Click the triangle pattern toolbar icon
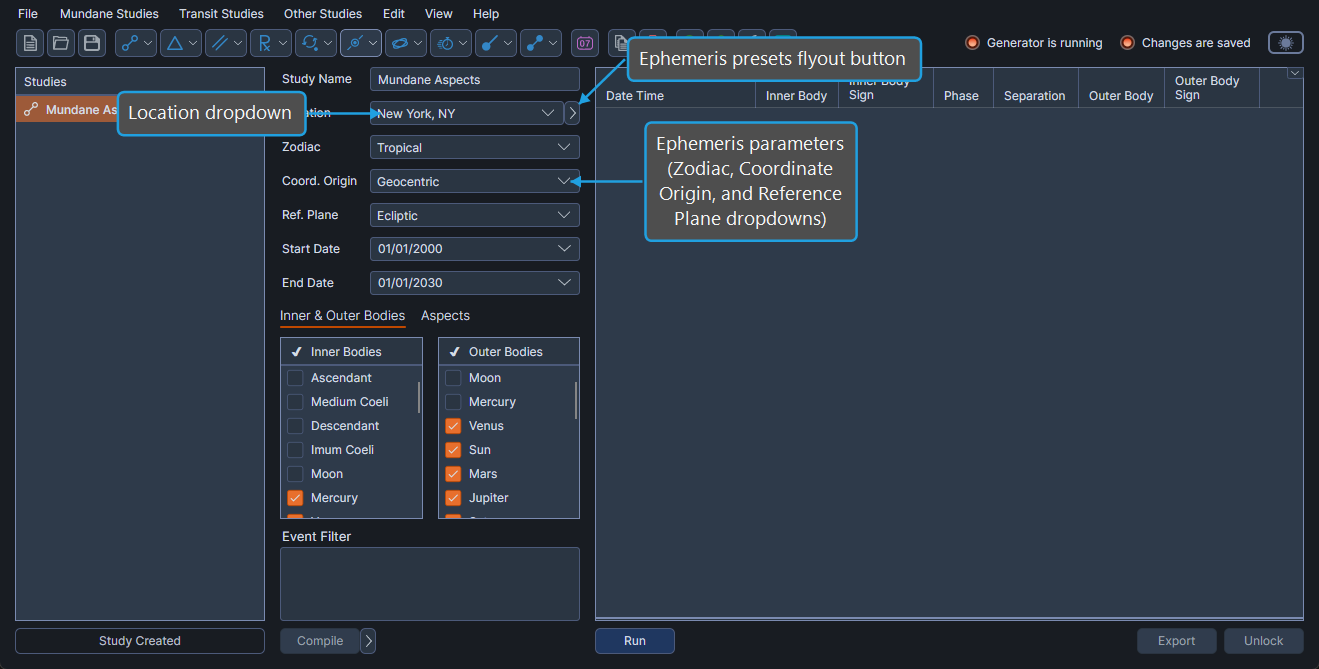The height and width of the screenshot is (669, 1319). coord(174,43)
